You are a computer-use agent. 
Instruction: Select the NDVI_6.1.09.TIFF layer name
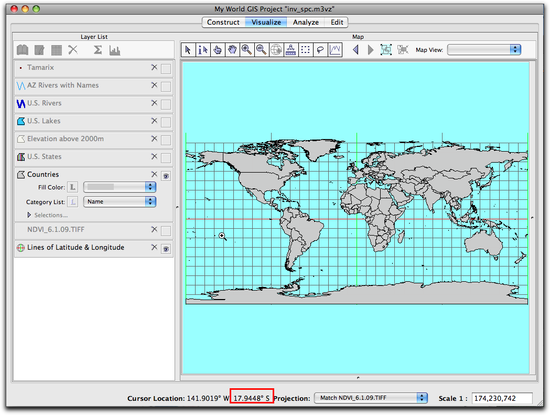(x=56, y=229)
